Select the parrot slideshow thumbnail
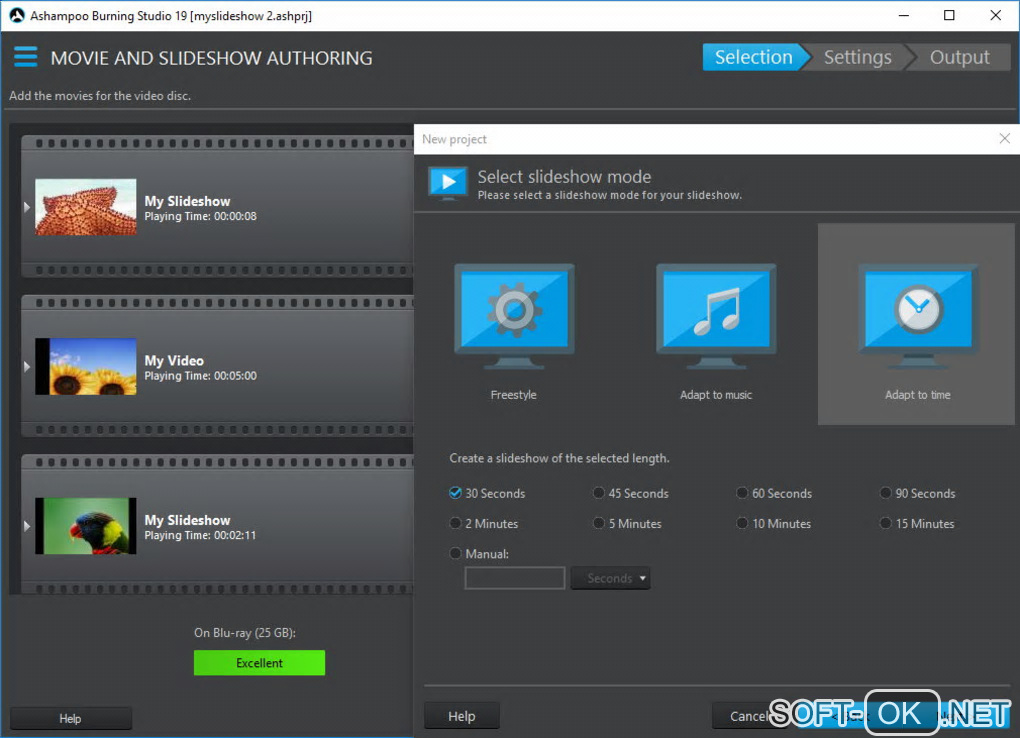Viewport: 1020px width, 738px height. coord(86,526)
